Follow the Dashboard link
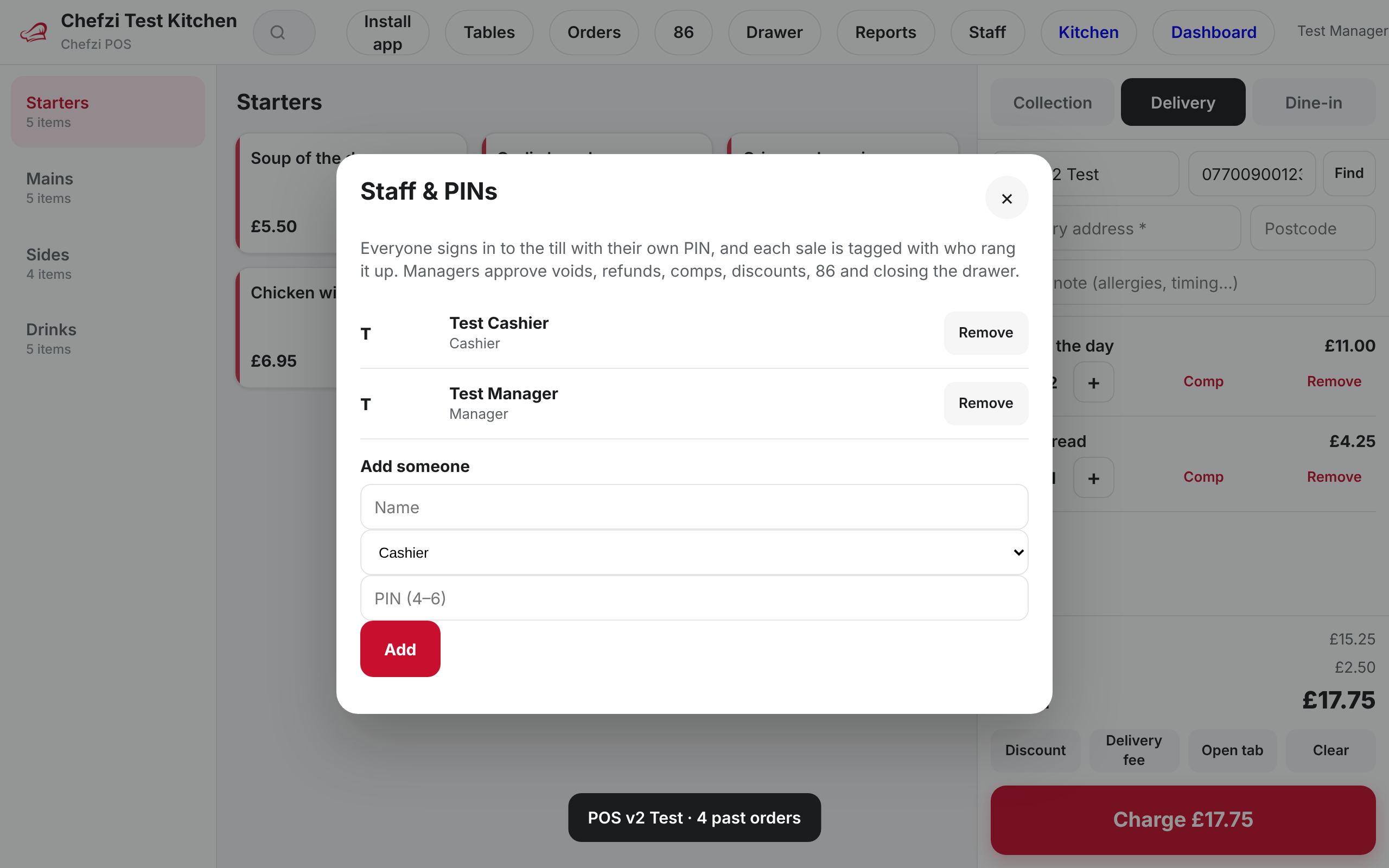Image resolution: width=1389 pixels, height=868 pixels. pos(1213,32)
